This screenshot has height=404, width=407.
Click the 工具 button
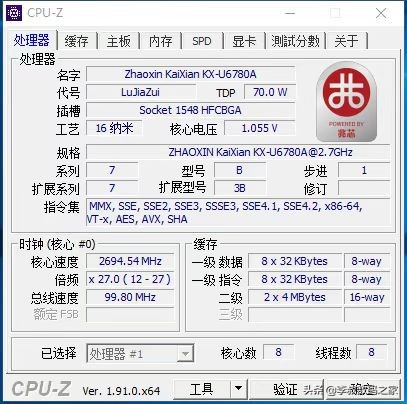point(202,388)
